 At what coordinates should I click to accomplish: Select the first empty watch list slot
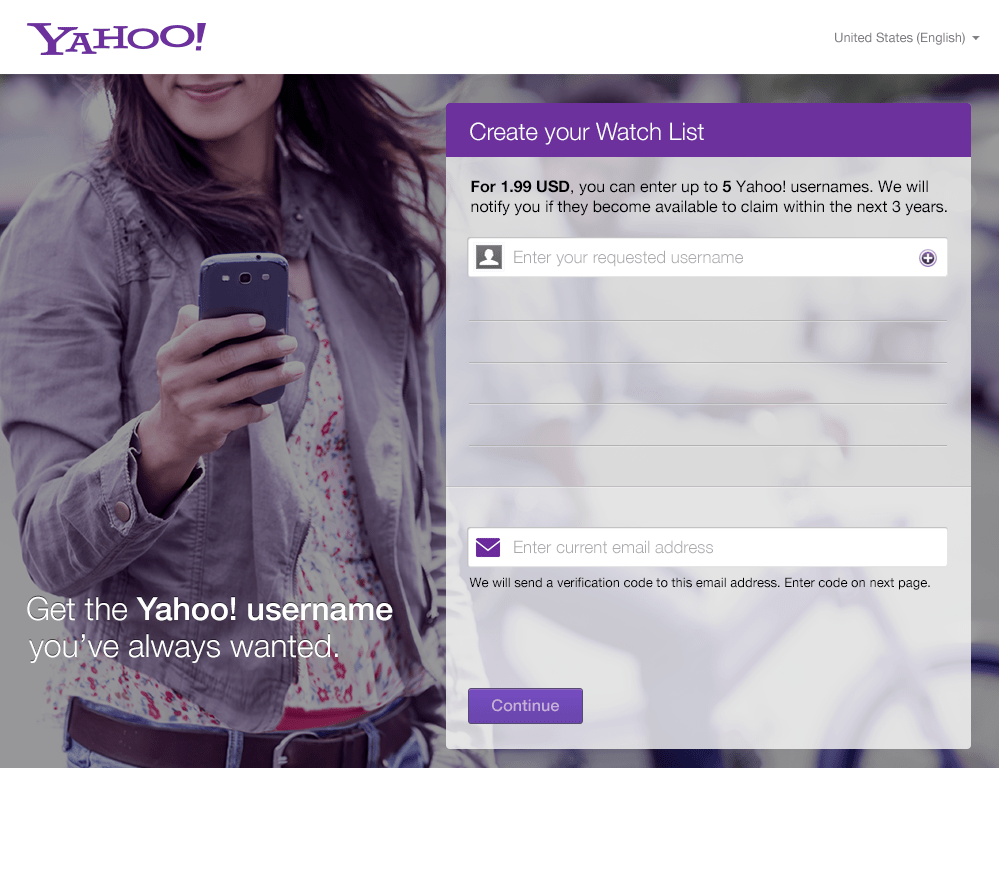(707, 299)
